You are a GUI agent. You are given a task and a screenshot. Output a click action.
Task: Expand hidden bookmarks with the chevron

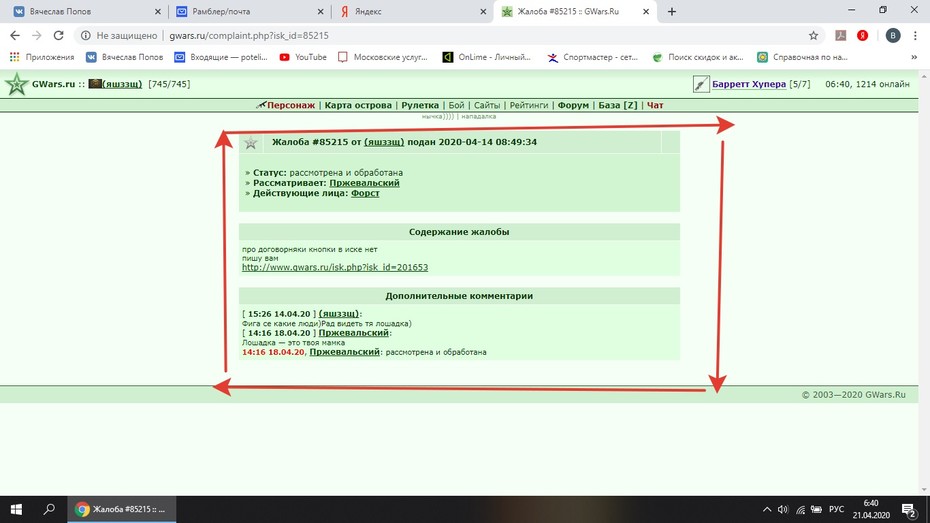(914, 57)
